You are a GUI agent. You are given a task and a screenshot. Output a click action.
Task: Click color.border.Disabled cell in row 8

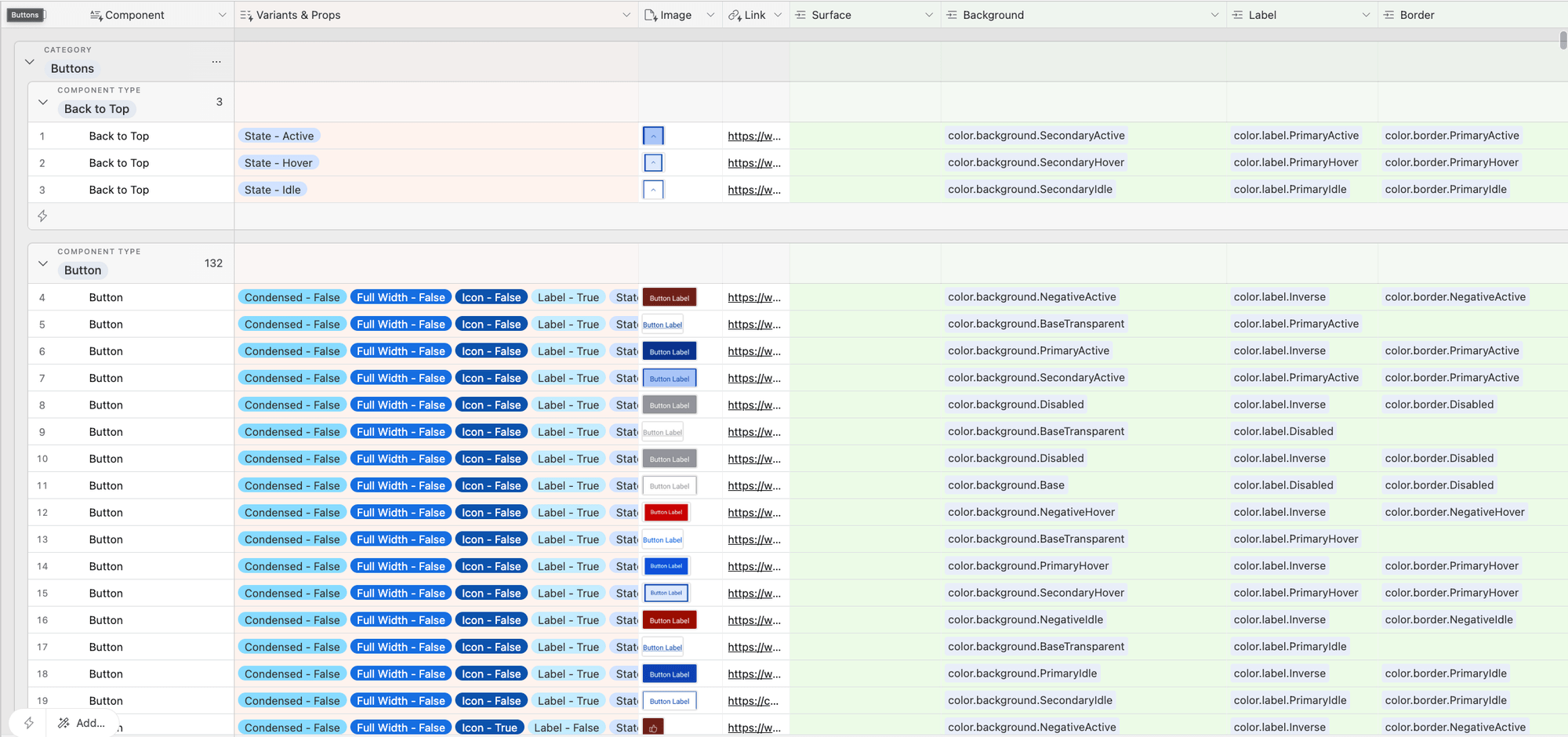point(1439,405)
